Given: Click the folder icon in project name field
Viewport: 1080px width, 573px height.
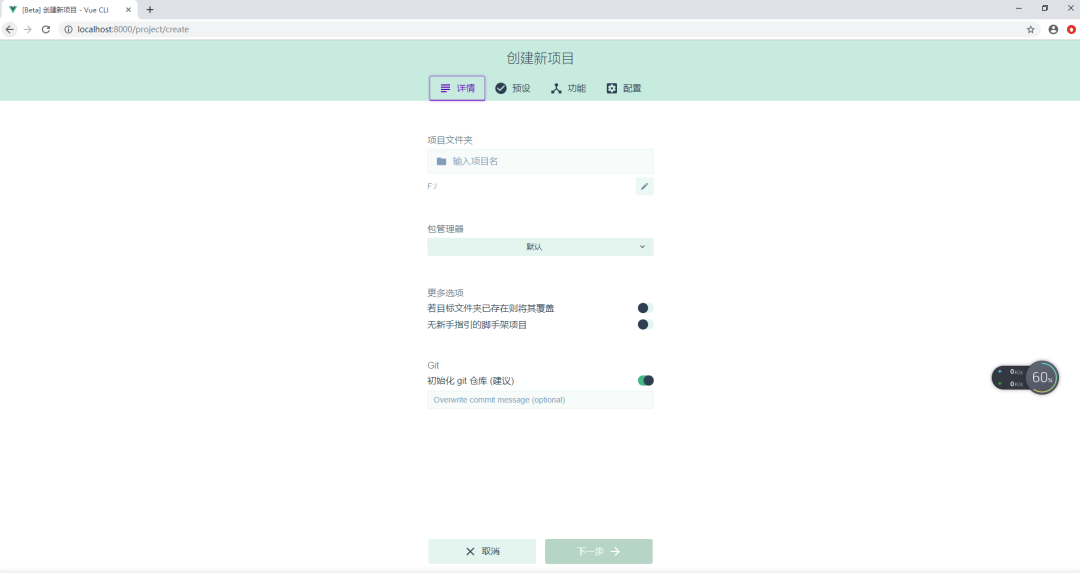Looking at the screenshot, I should tap(441, 161).
